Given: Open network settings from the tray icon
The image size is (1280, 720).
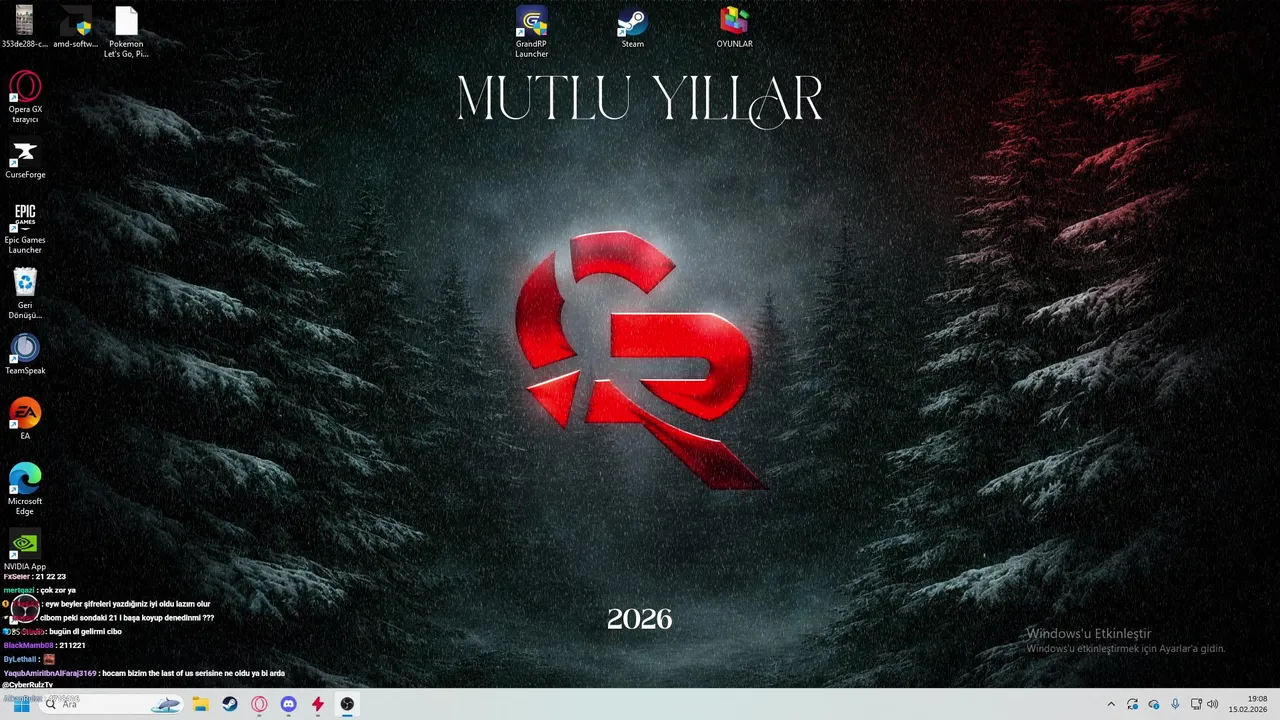Looking at the screenshot, I should (1196, 704).
